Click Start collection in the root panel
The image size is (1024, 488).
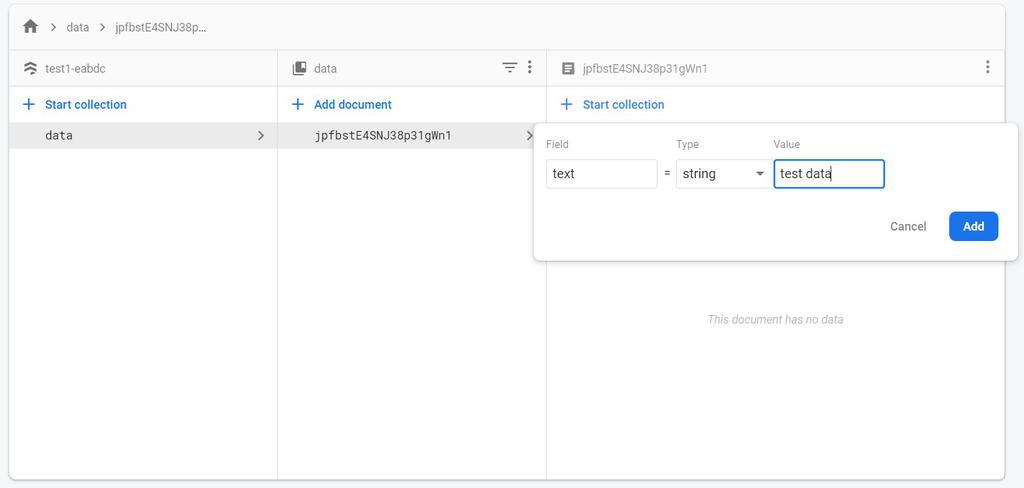[x=85, y=104]
